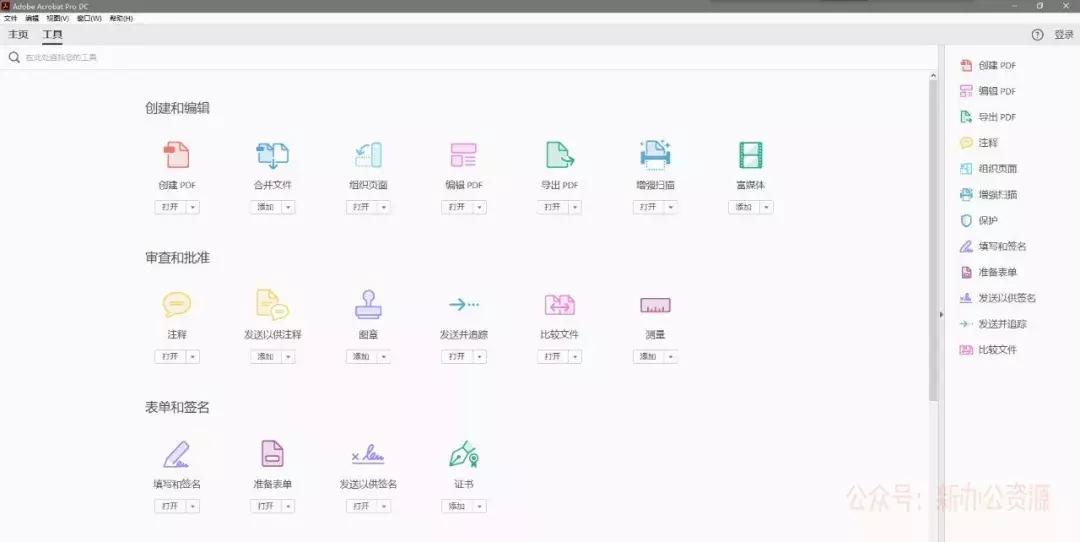Open 保护 shield in right sidebar

coord(979,220)
